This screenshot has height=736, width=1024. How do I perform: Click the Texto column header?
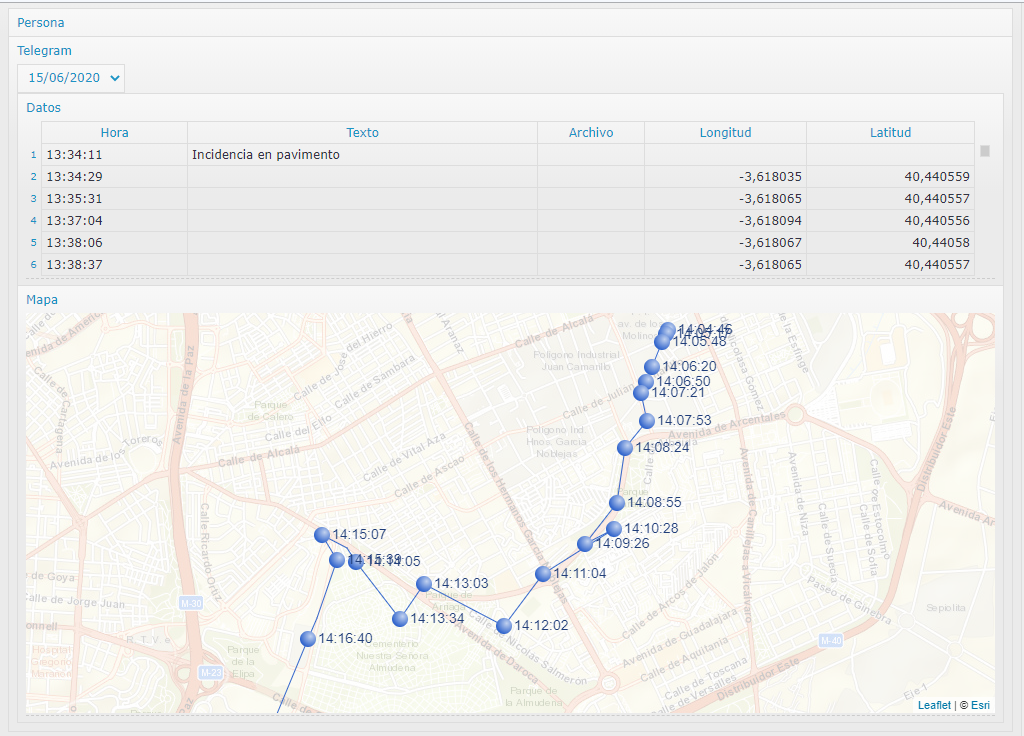coord(362,133)
